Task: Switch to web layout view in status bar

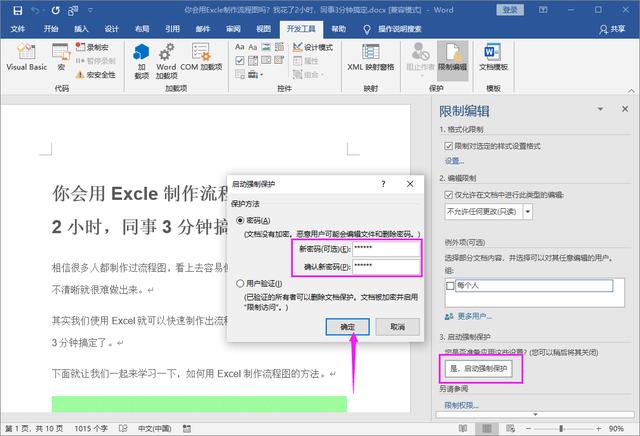Action: coord(510,428)
